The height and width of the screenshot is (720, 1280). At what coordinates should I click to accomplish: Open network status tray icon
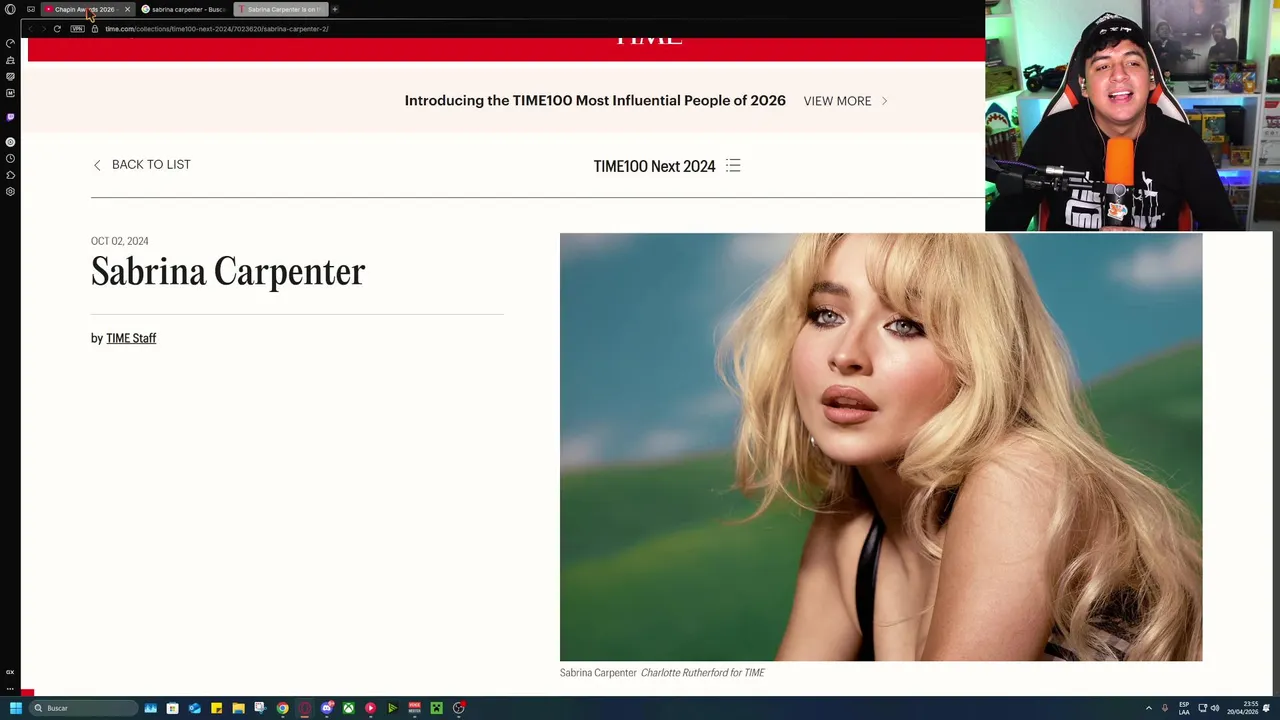click(1202, 708)
